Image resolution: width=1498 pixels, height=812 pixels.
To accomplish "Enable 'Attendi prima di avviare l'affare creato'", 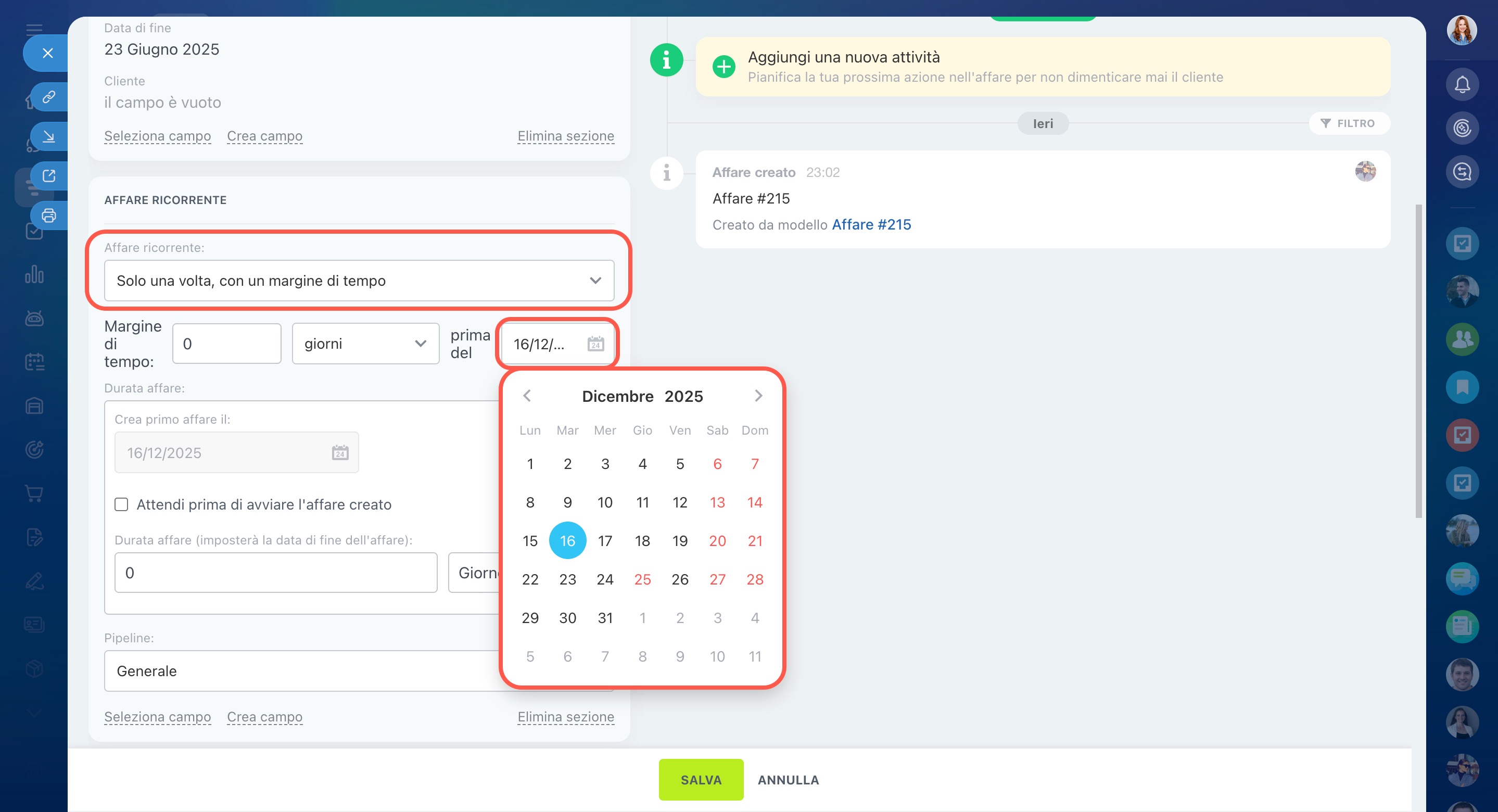I will tap(122, 504).
